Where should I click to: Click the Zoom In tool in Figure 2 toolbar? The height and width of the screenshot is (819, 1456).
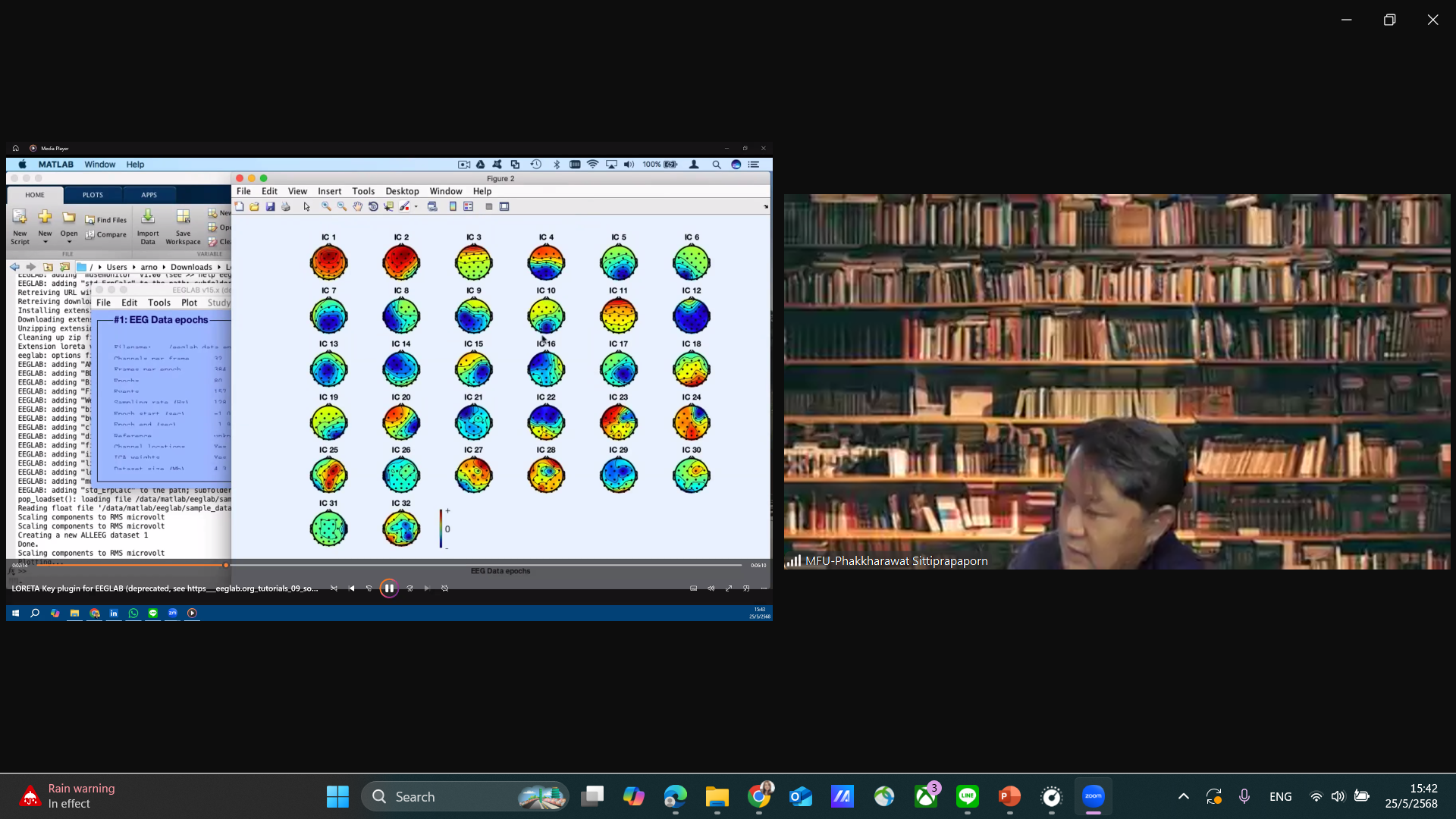326,206
